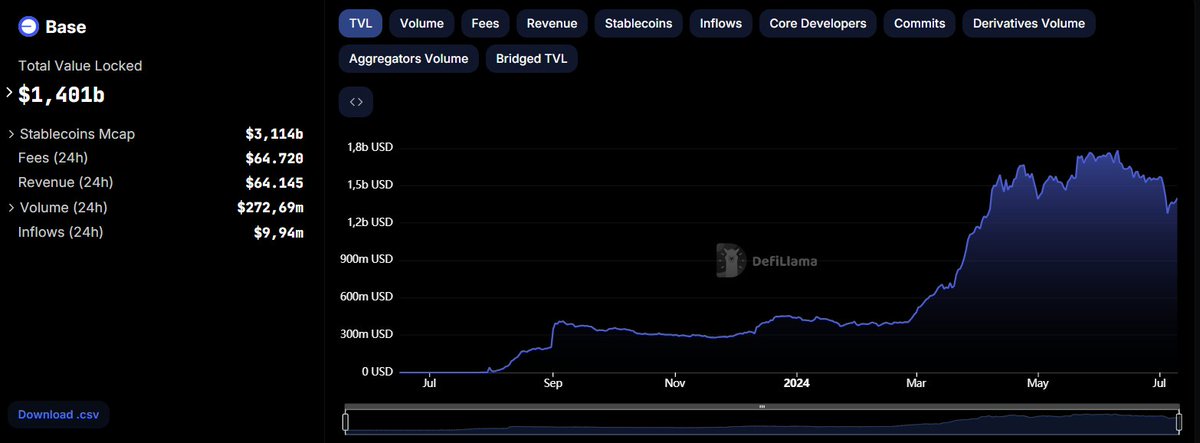The image size is (1200, 443).
Task: Click the Nov label on the time axis
Action: point(675,382)
